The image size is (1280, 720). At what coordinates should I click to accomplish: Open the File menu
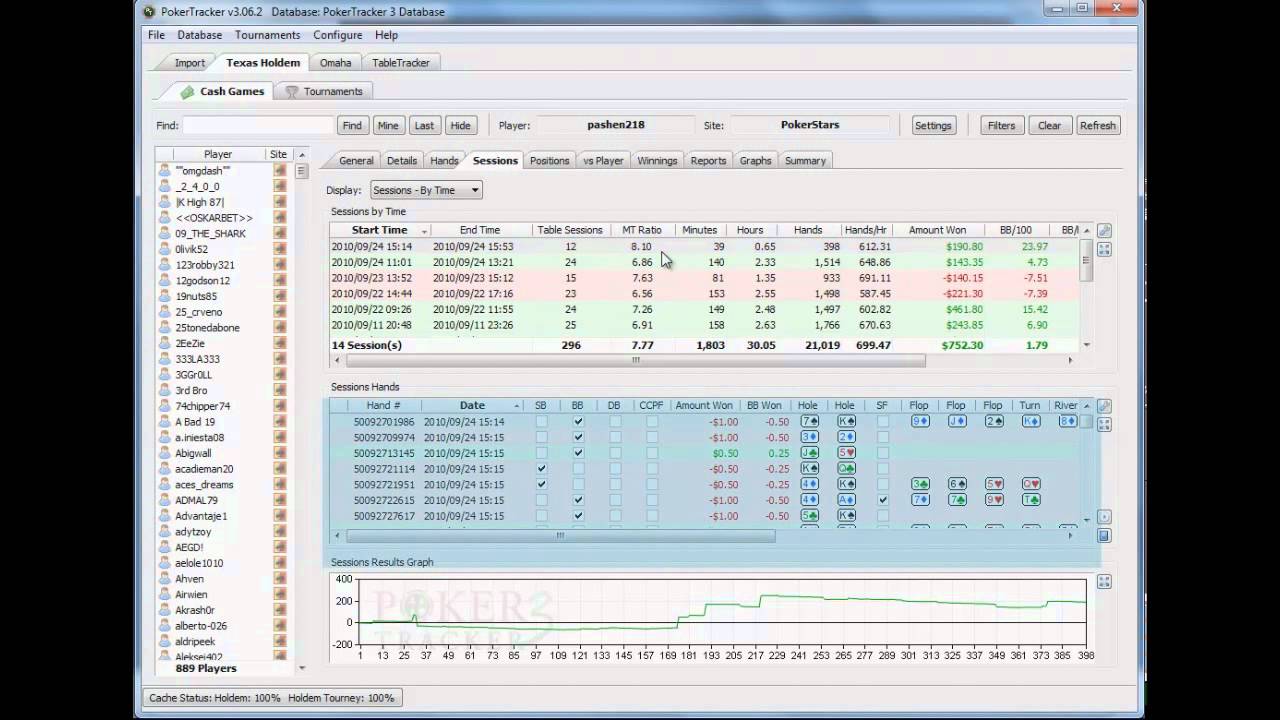[156, 35]
